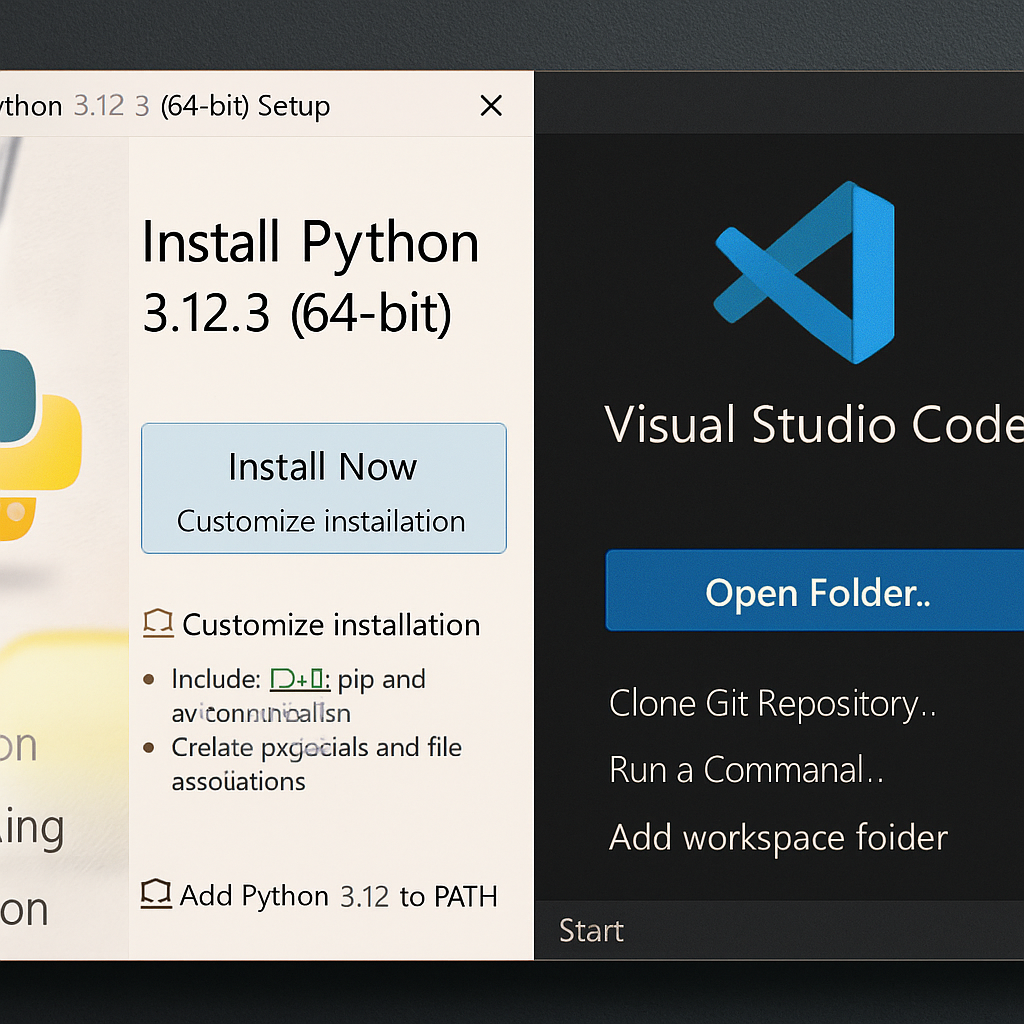Viewport: 1024px width, 1024px height.
Task: Click Customize installation text inside Install Now box
Action: click(x=321, y=522)
